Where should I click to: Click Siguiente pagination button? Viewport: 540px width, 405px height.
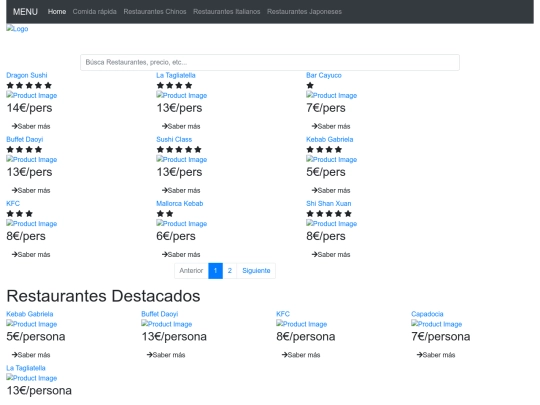click(256, 271)
